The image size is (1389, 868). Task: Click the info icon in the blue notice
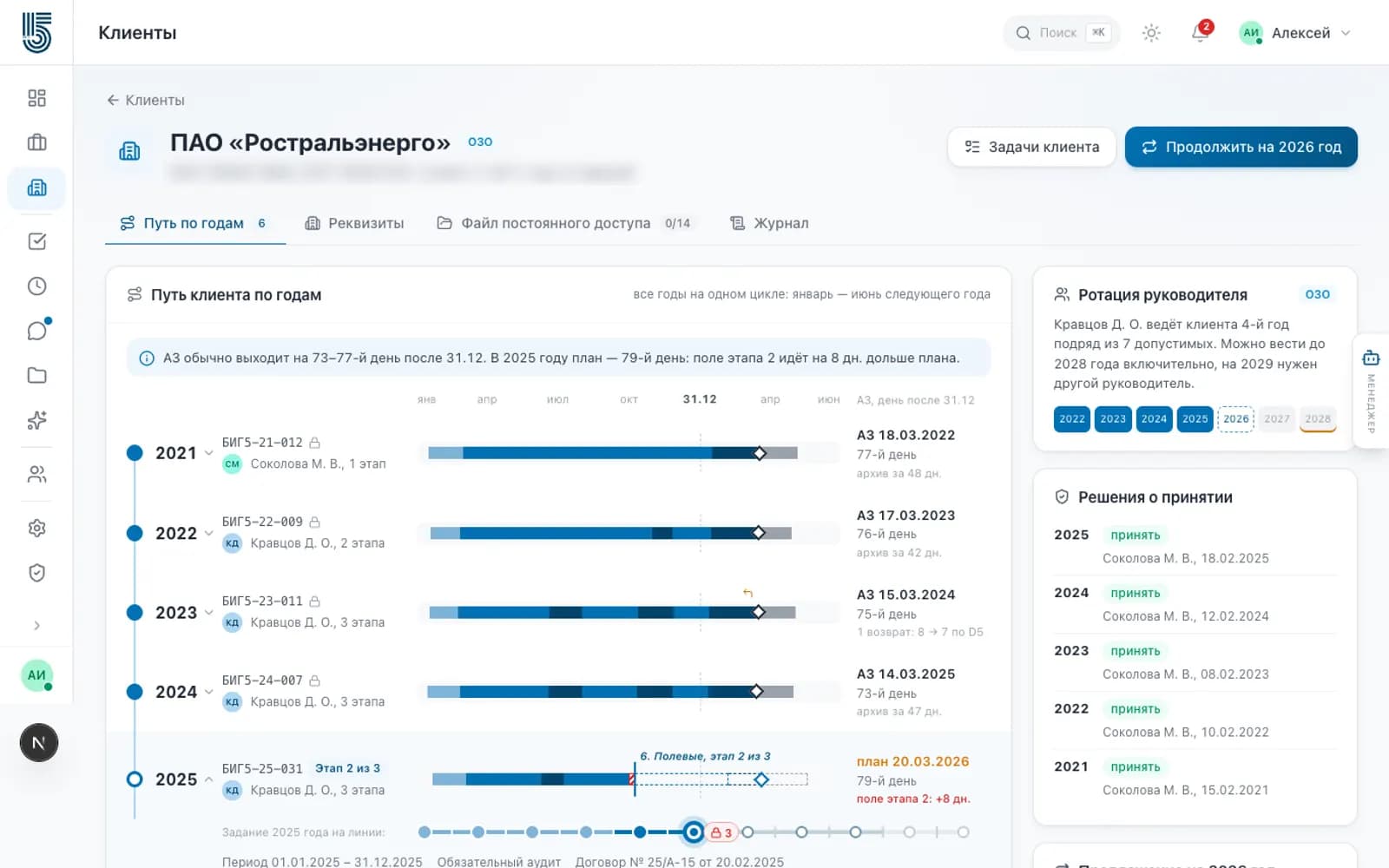click(x=147, y=358)
